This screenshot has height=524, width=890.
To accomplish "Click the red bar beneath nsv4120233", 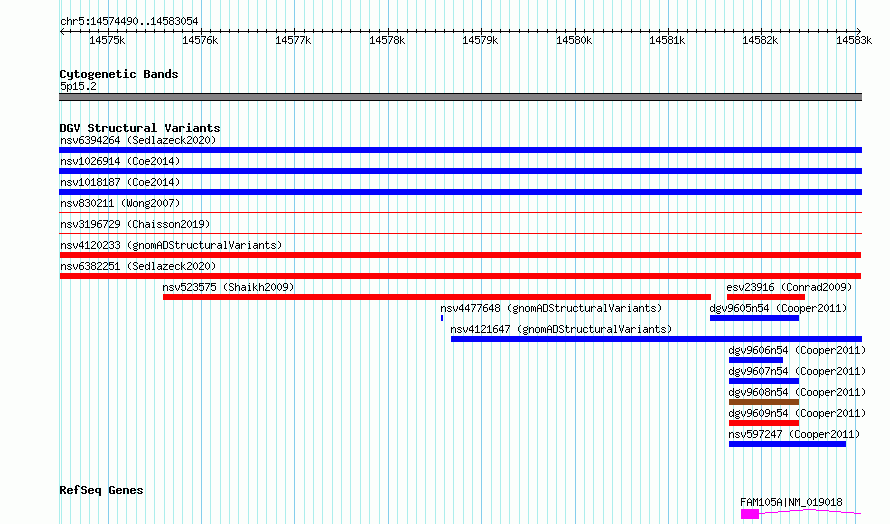I will tap(460, 255).
